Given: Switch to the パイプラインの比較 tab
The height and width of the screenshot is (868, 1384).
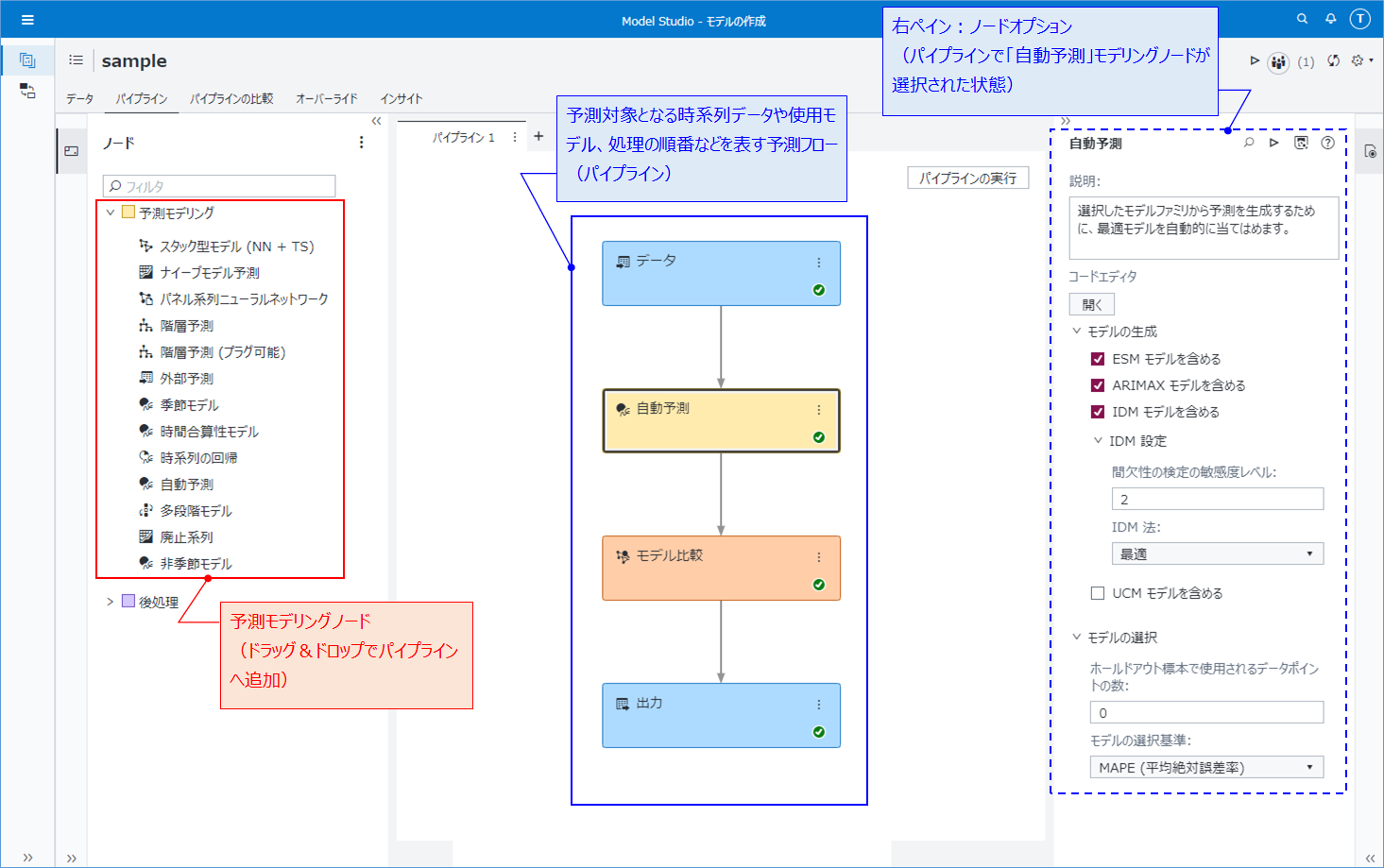Looking at the screenshot, I should [x=231, y=98].
